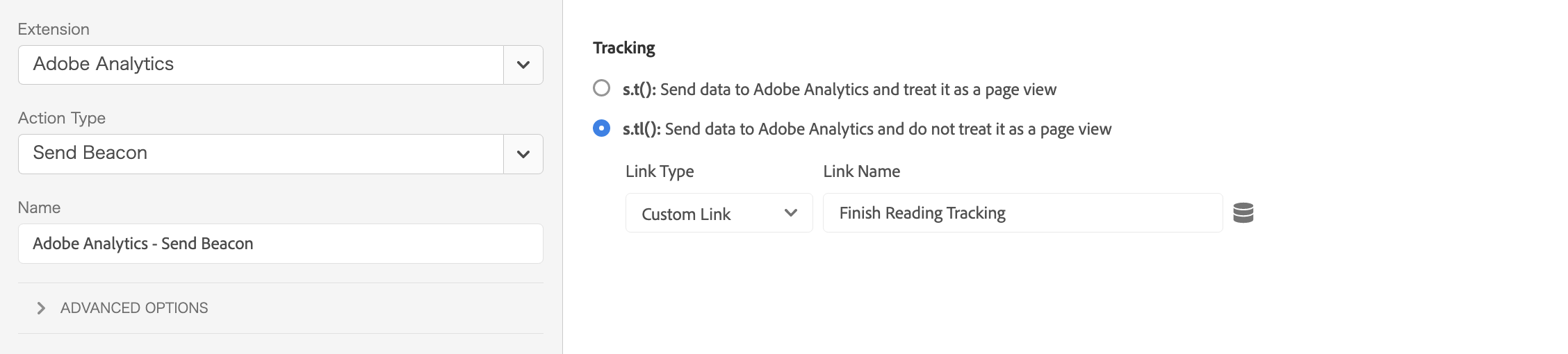Screen dimensions: 1568x354
Task: Click the Action Type field label
Action: pos(62,118)
